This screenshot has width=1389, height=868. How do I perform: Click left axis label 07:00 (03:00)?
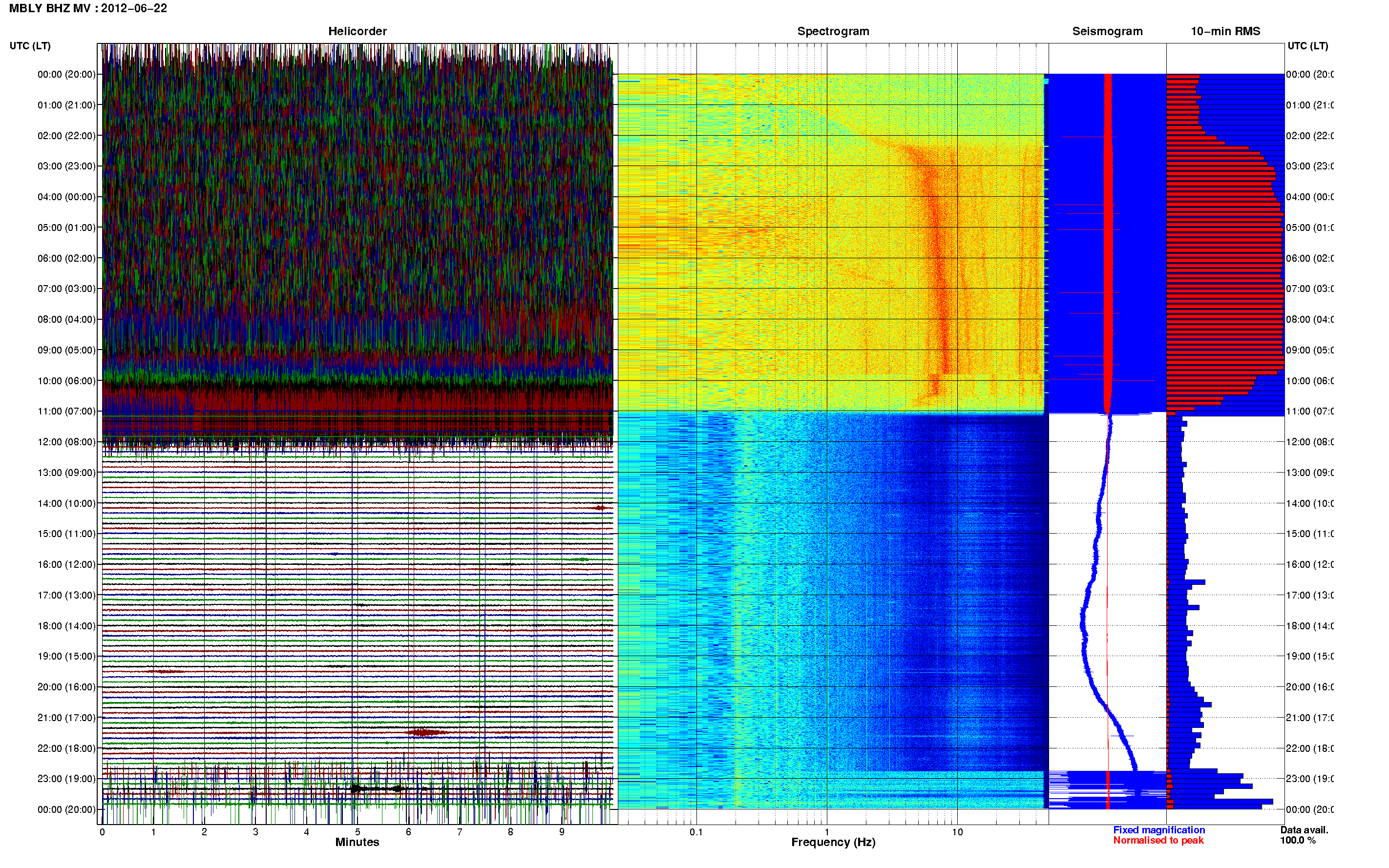[x=66, y=288]
